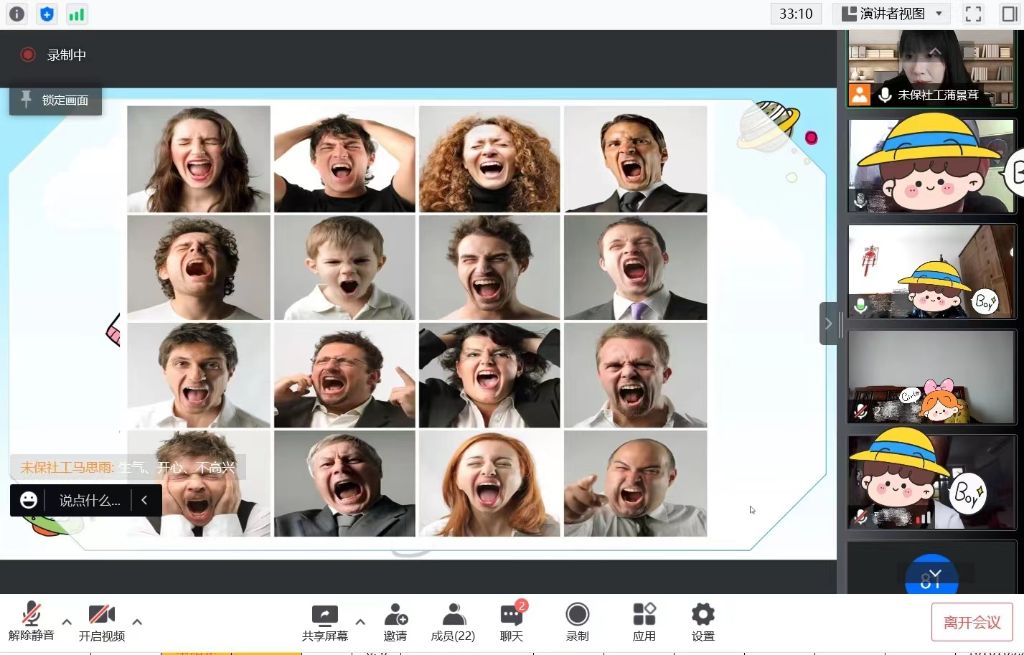Expand the 演讲者视图 view dropdown
This screenshot has height=655, width=1024.
pos(892,14)
